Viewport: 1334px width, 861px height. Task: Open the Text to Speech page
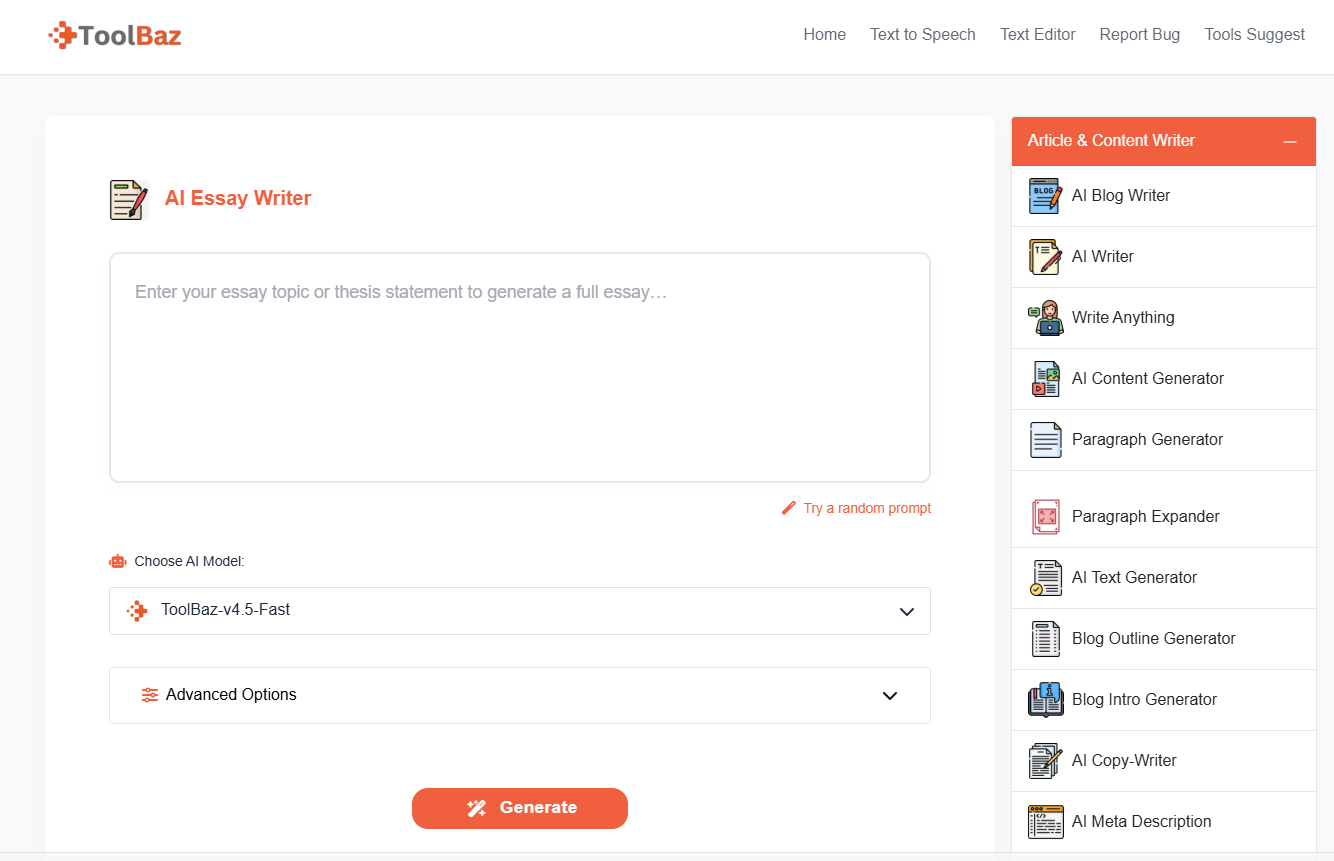coord(922,34)
